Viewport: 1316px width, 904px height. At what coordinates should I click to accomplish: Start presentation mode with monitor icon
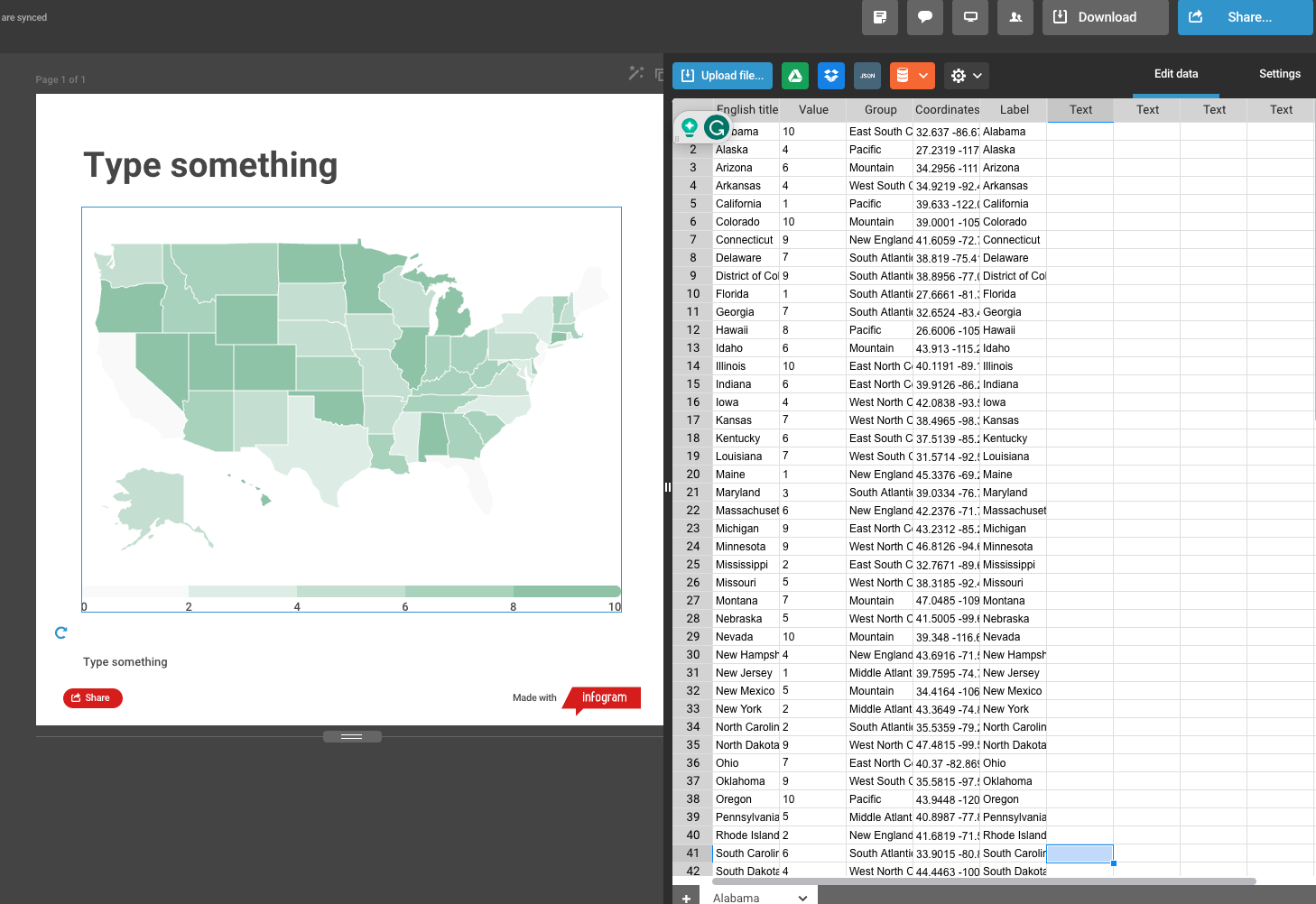[970, 17]
